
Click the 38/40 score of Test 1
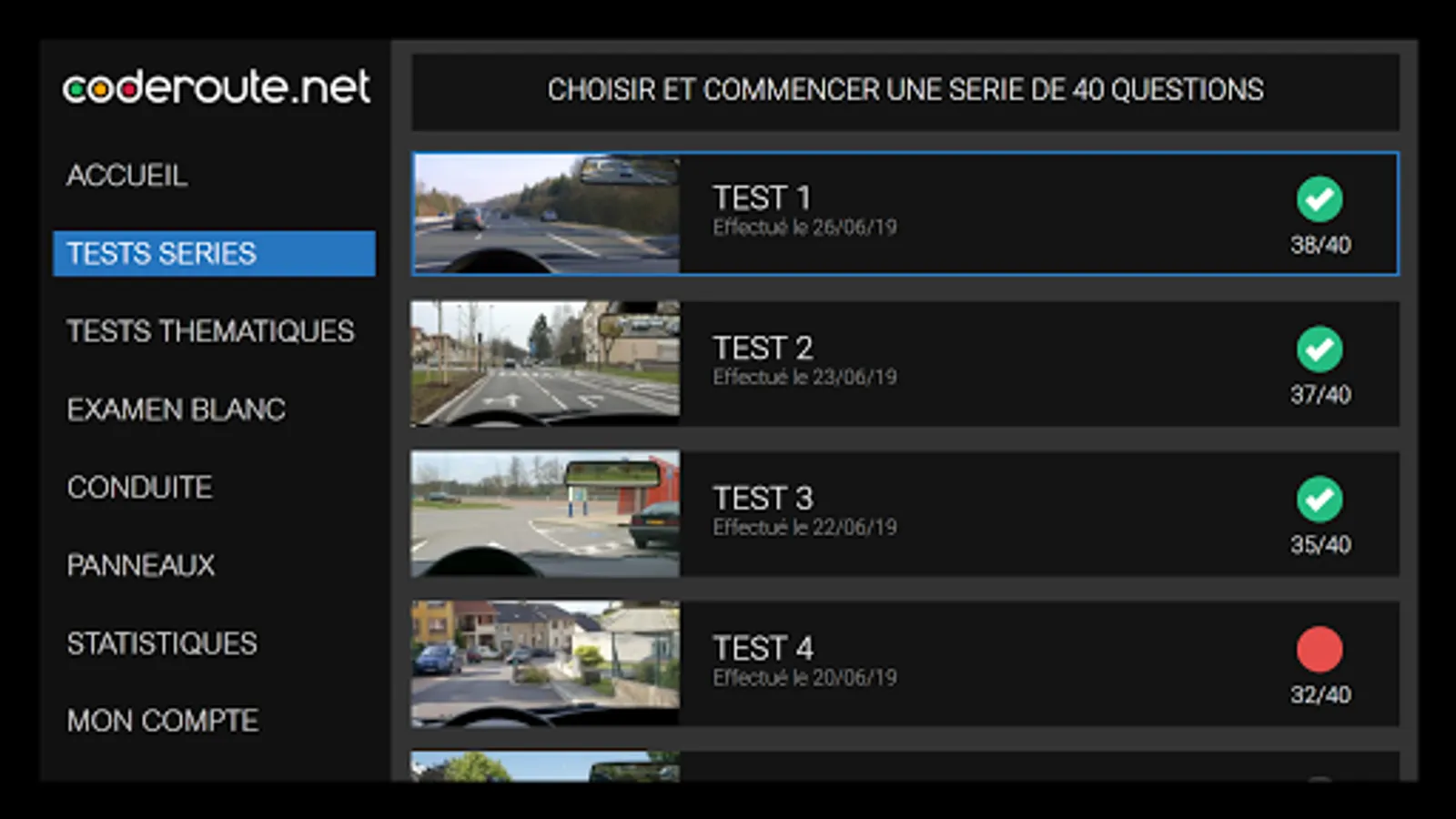1320,245
